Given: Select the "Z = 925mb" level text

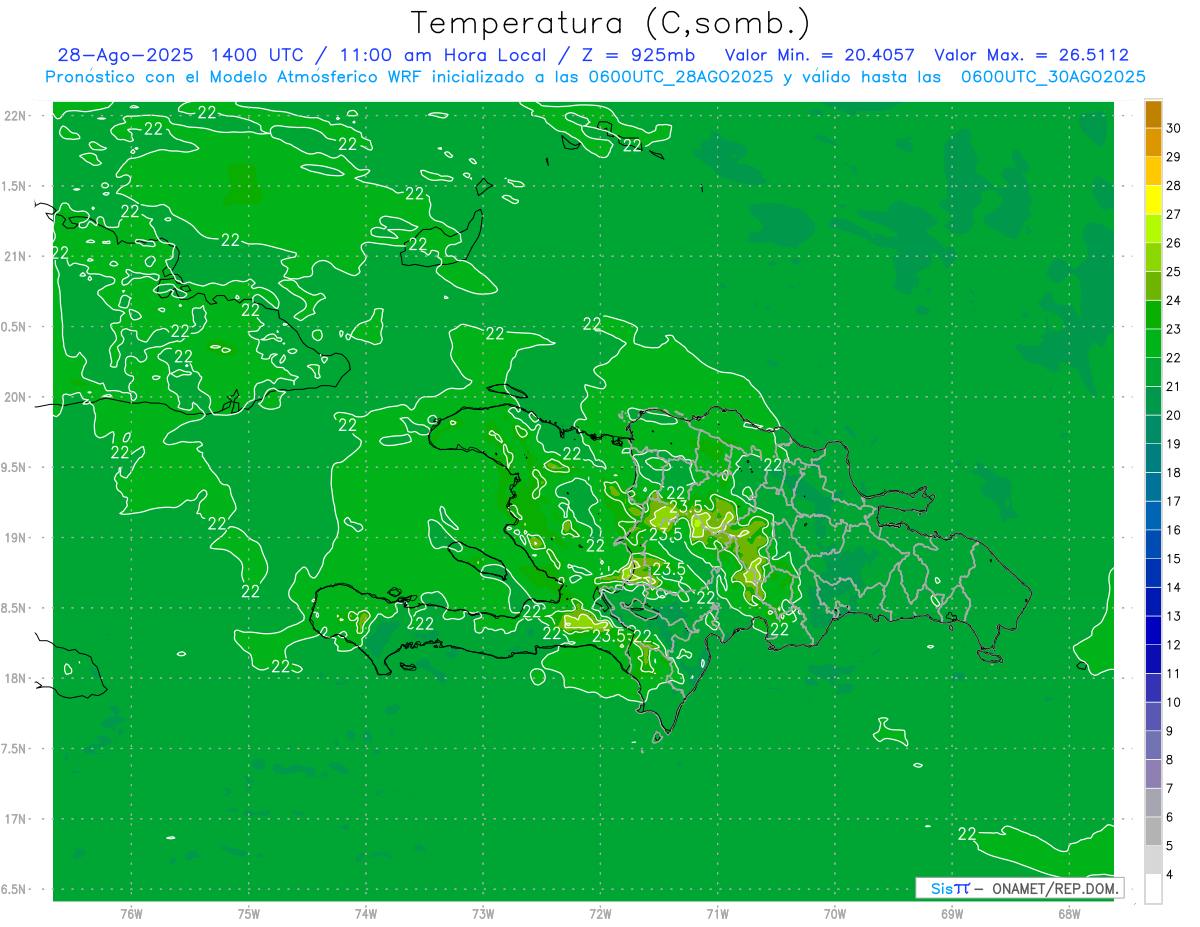Looking at the screenshot, I should point(639,55).
